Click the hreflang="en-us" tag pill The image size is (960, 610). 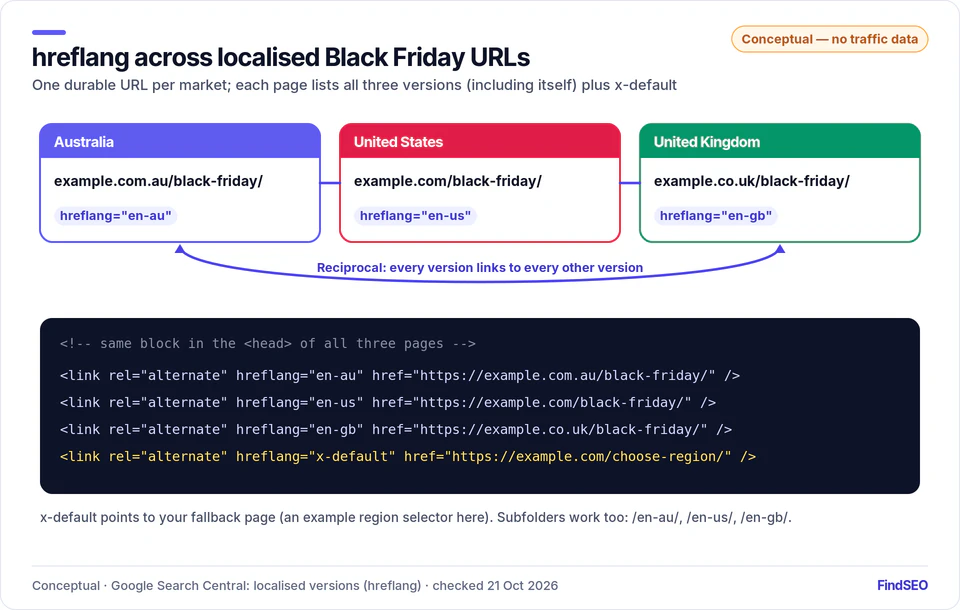(x=416, y=216)
